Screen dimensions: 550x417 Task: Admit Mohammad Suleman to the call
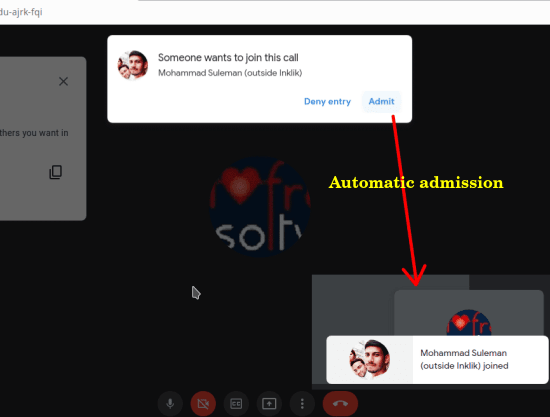pyautogui.click(x=381, y=102)
